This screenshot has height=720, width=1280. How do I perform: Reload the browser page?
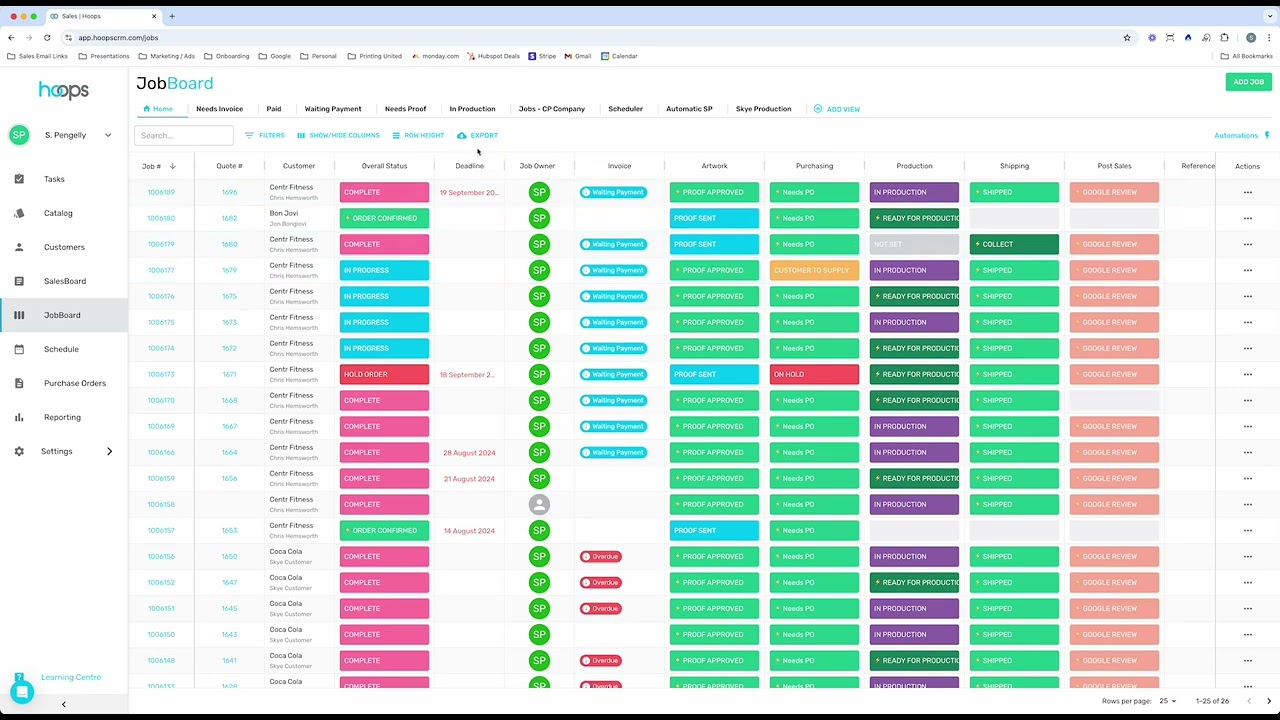click(x=47, y=37)
